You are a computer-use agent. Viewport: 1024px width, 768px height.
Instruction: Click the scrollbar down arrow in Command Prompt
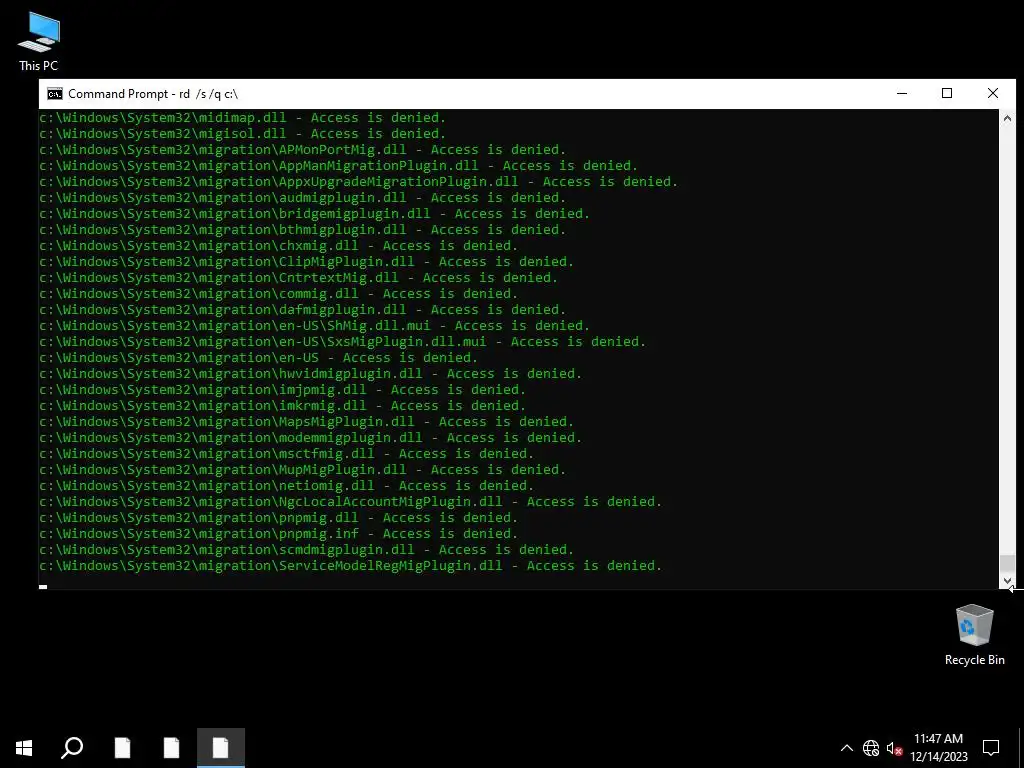(1007, 581)
